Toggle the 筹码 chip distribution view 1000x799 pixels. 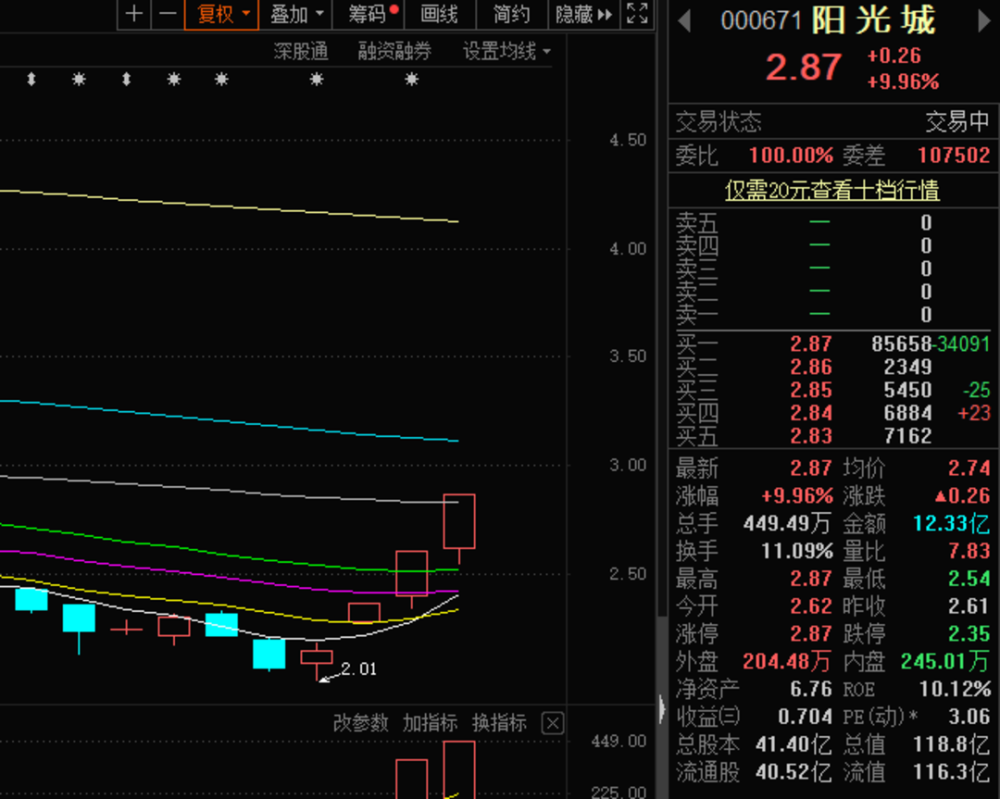click(x=367, y=14)
